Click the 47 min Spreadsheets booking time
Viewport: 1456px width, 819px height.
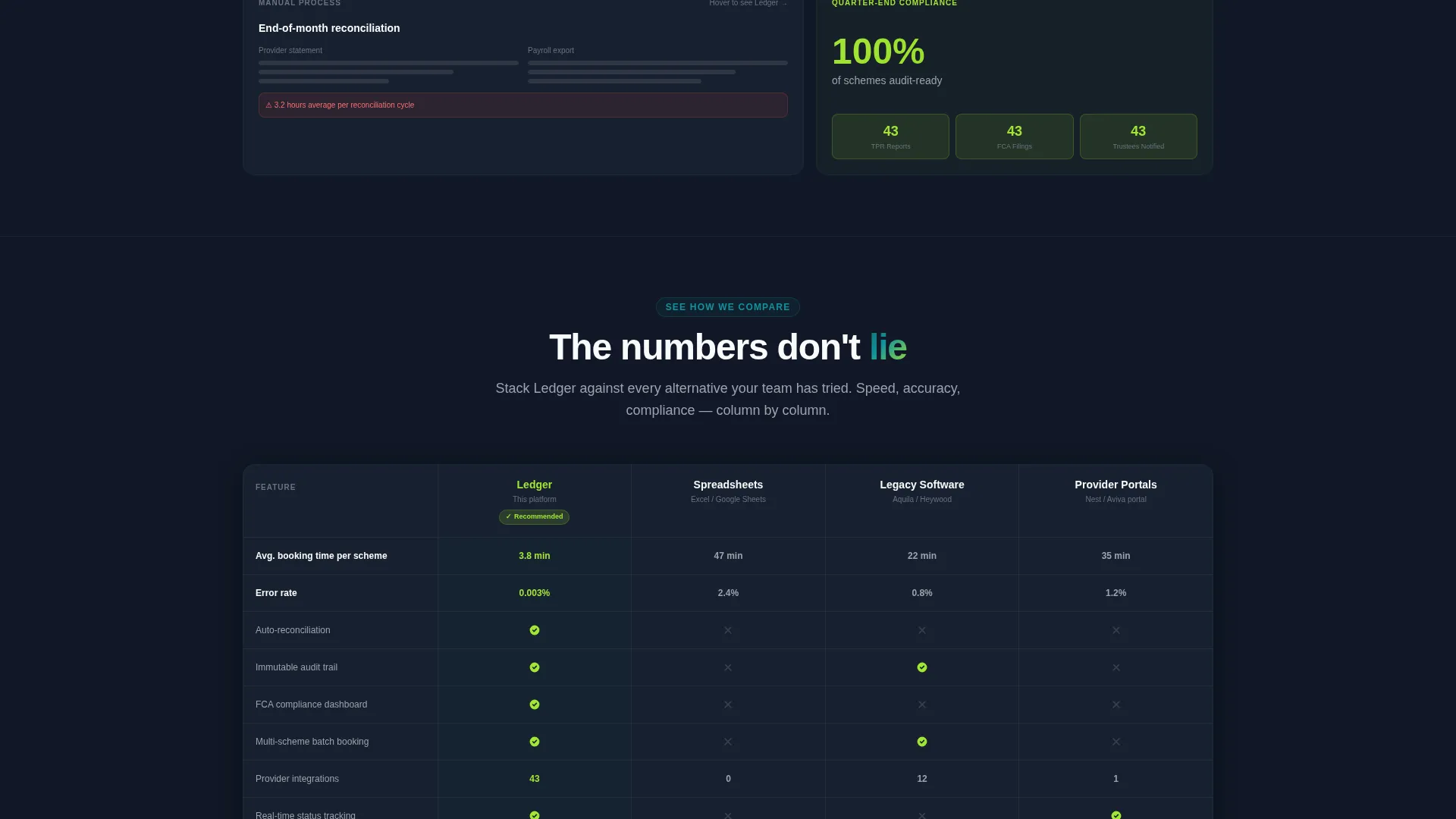(x=728, y=556)
